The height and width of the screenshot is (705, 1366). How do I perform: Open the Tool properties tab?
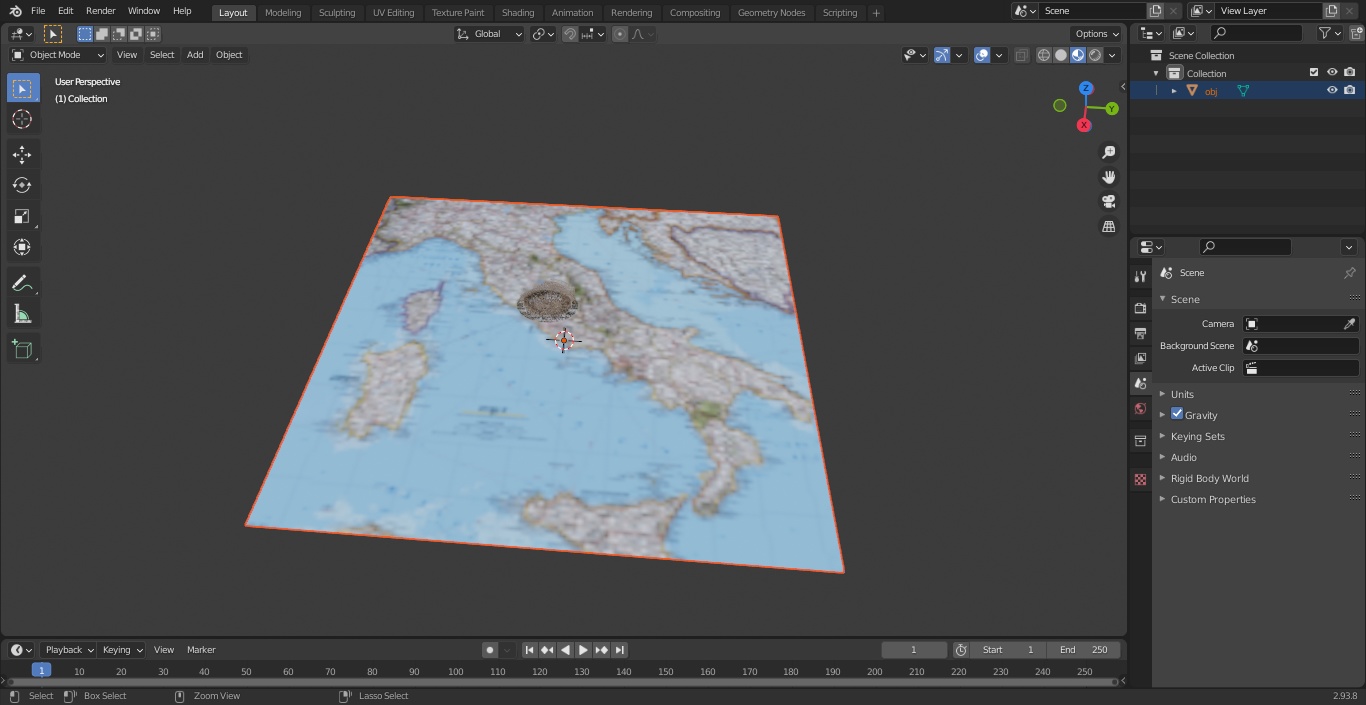tap(1140, 276)
